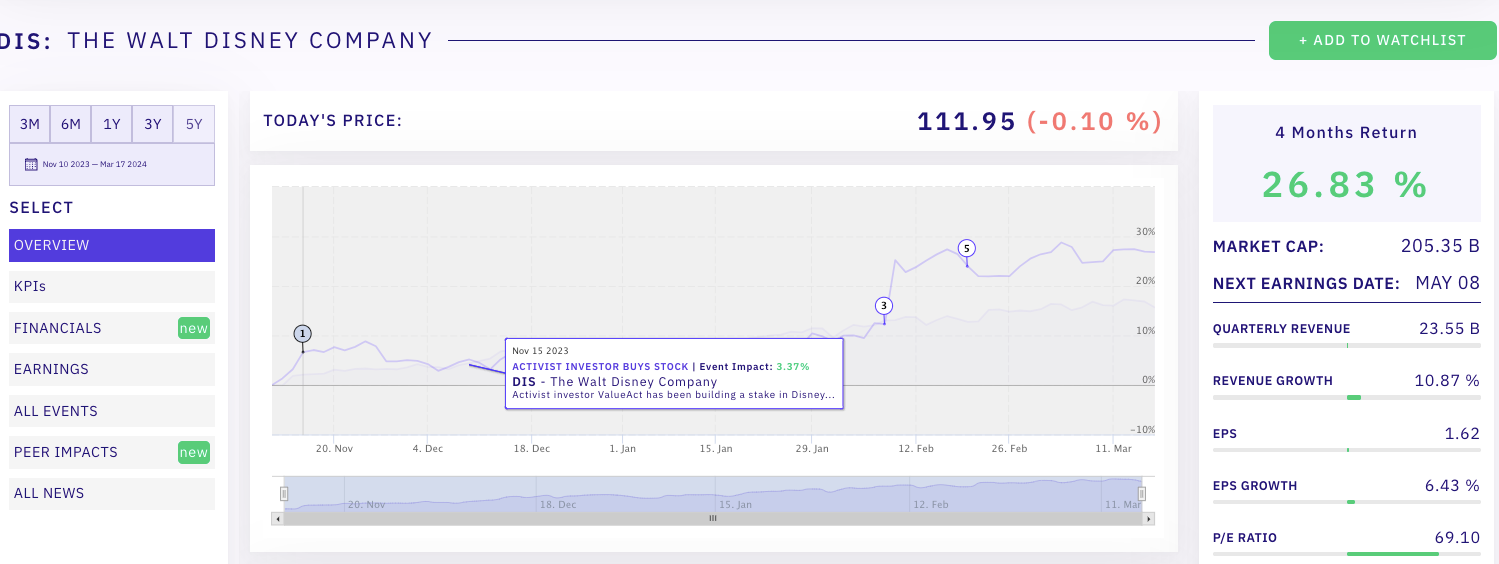Click the Revenue Growth indicator bar
Screen dimensions: 1499x564
(x=1346, y=397)
